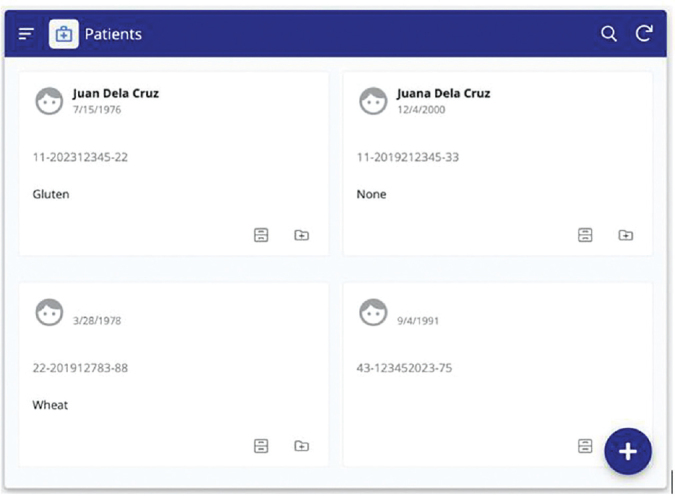Click add-folder icon on Wheat allergy card

pyautogui.click(x=301, y=446)
